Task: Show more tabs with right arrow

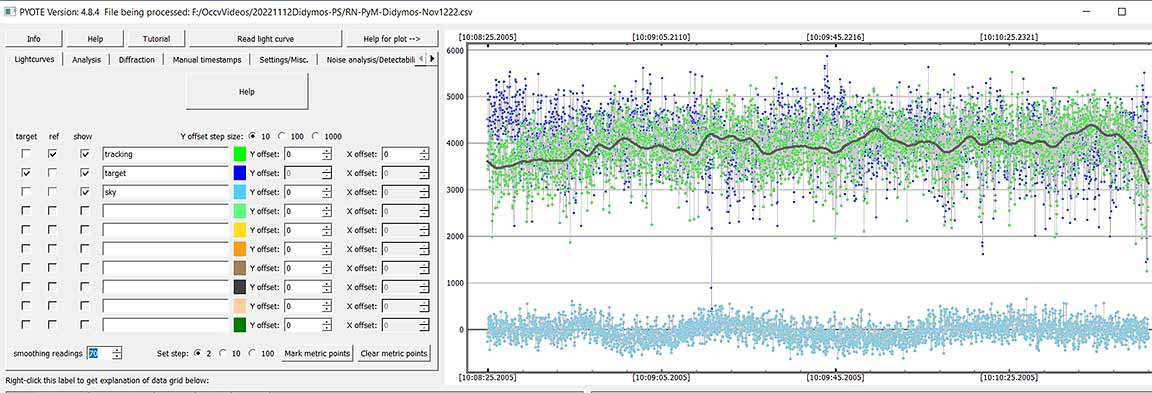Action: pos(433,59)
